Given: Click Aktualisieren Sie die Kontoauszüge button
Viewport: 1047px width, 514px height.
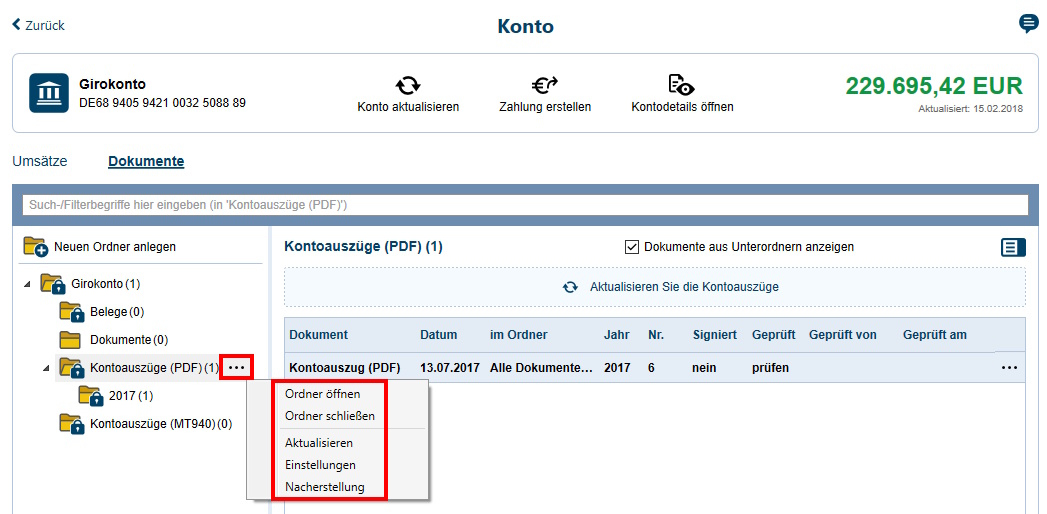Looking at the screenshot, I should 655,287.
